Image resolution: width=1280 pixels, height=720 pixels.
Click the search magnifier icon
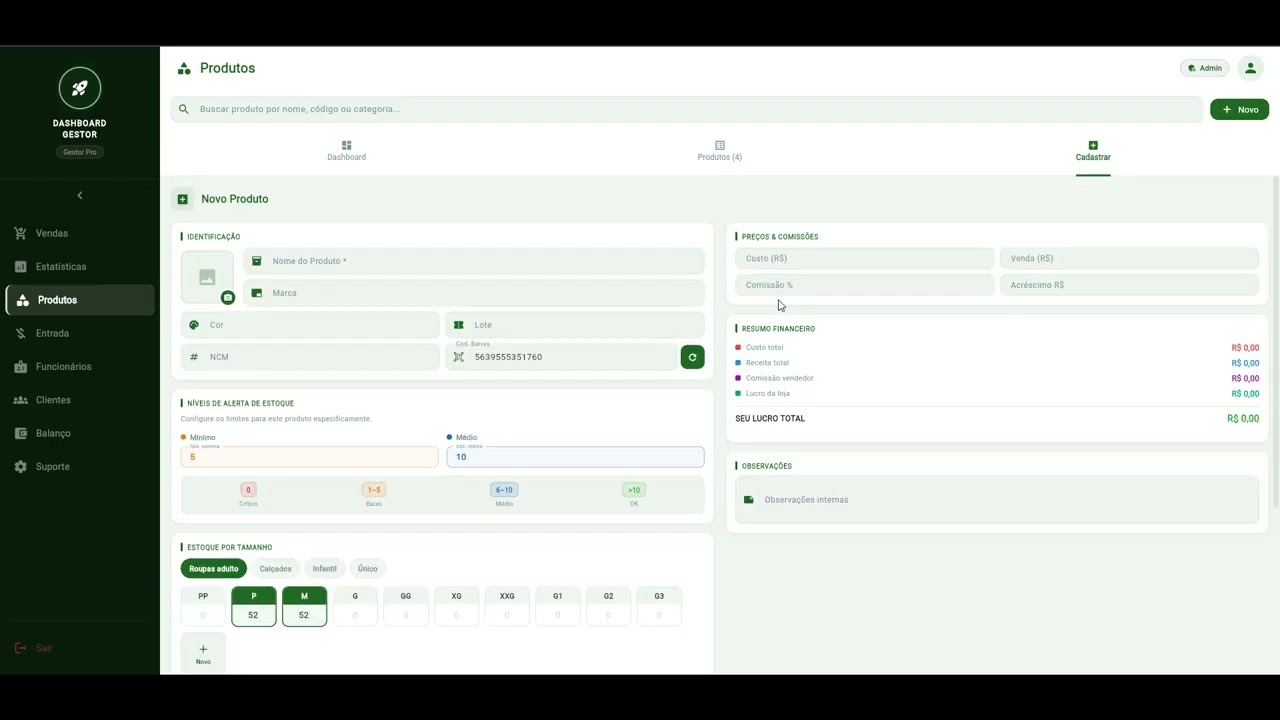183,109
